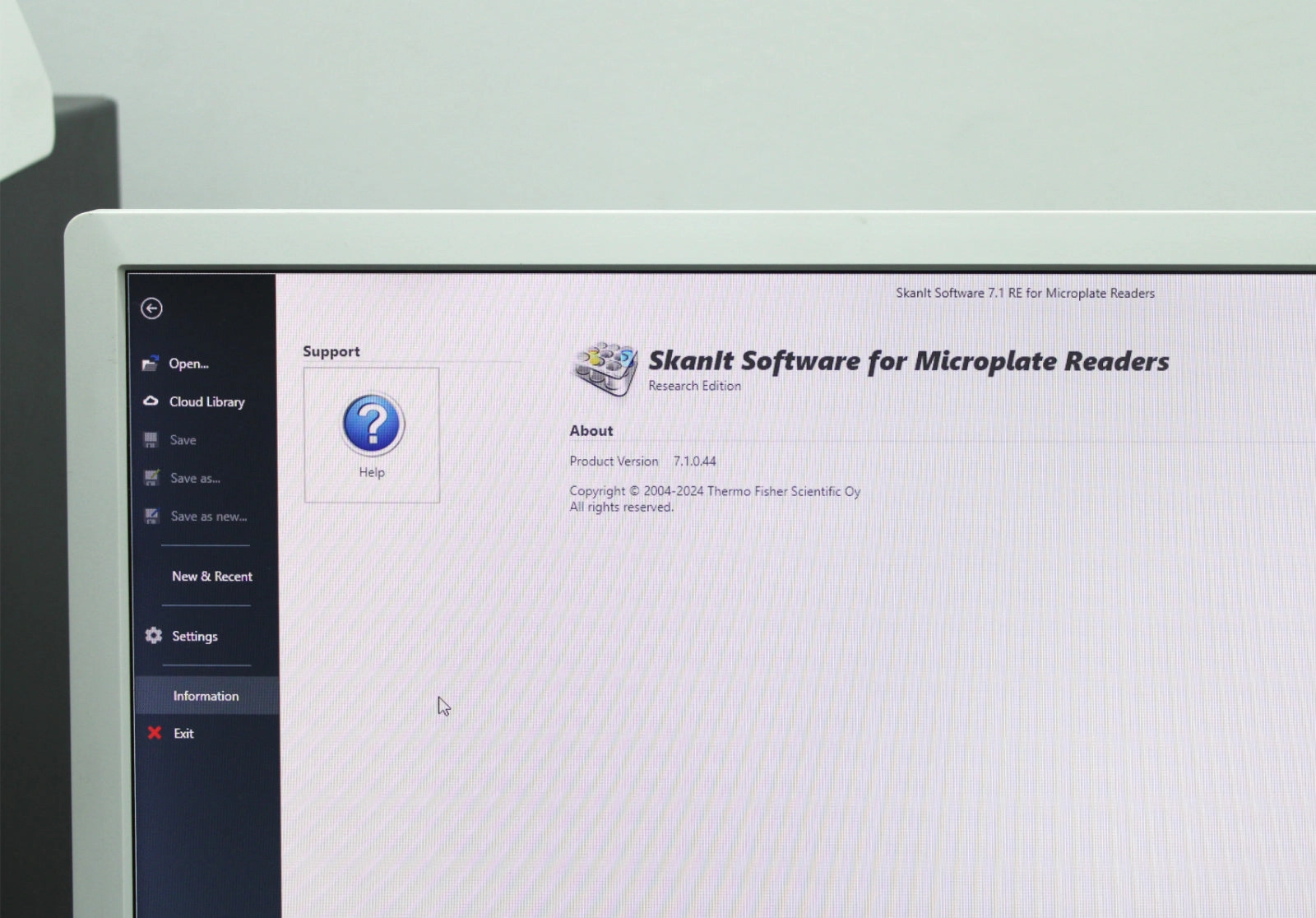
Task: Open the Cloud Library menu item
Action: tap(207, 402)
